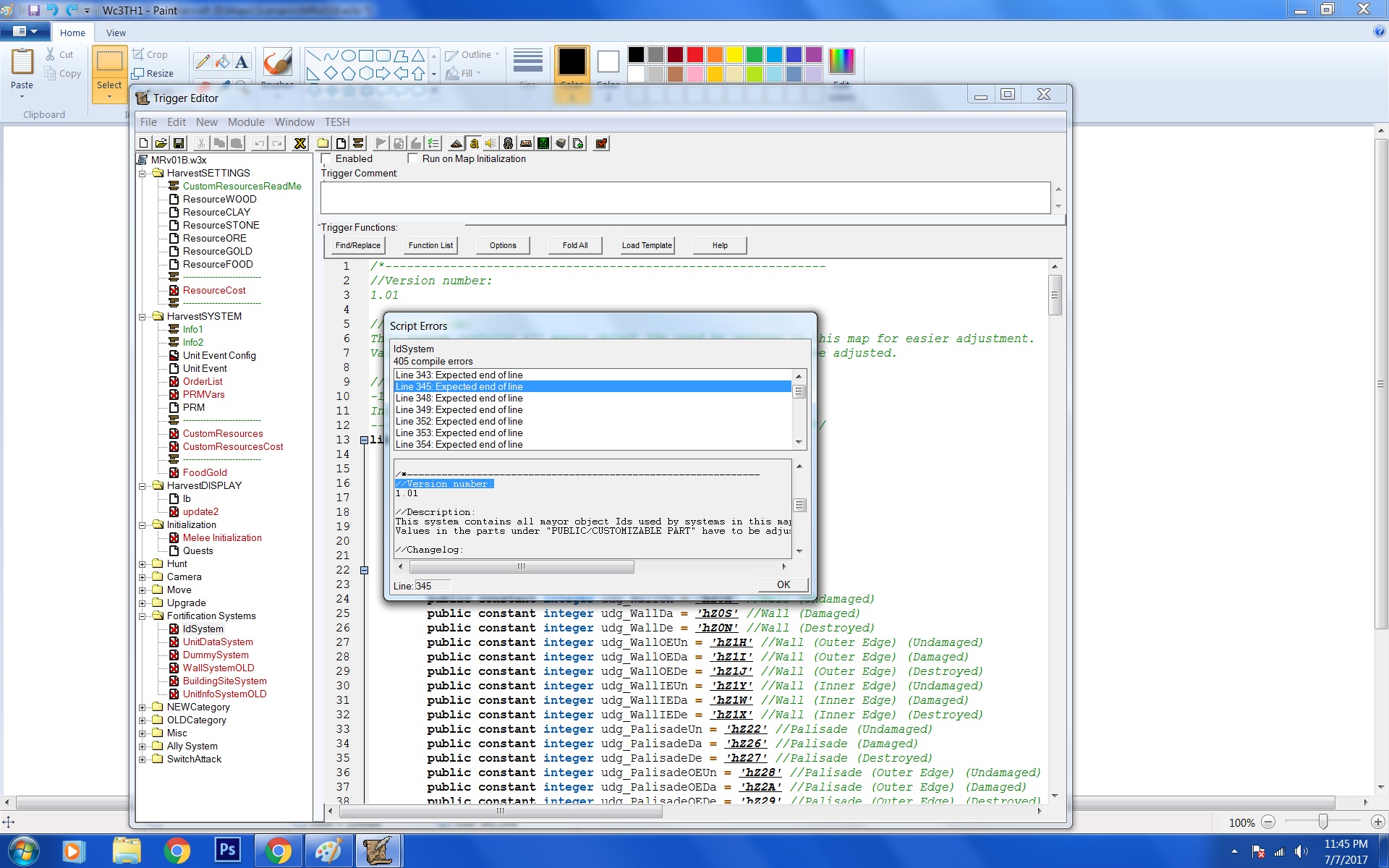Screen dimensions: 1389x868
Task: Open the Import Manager icon
Action: pyautogui.click(x=578, y=143)
